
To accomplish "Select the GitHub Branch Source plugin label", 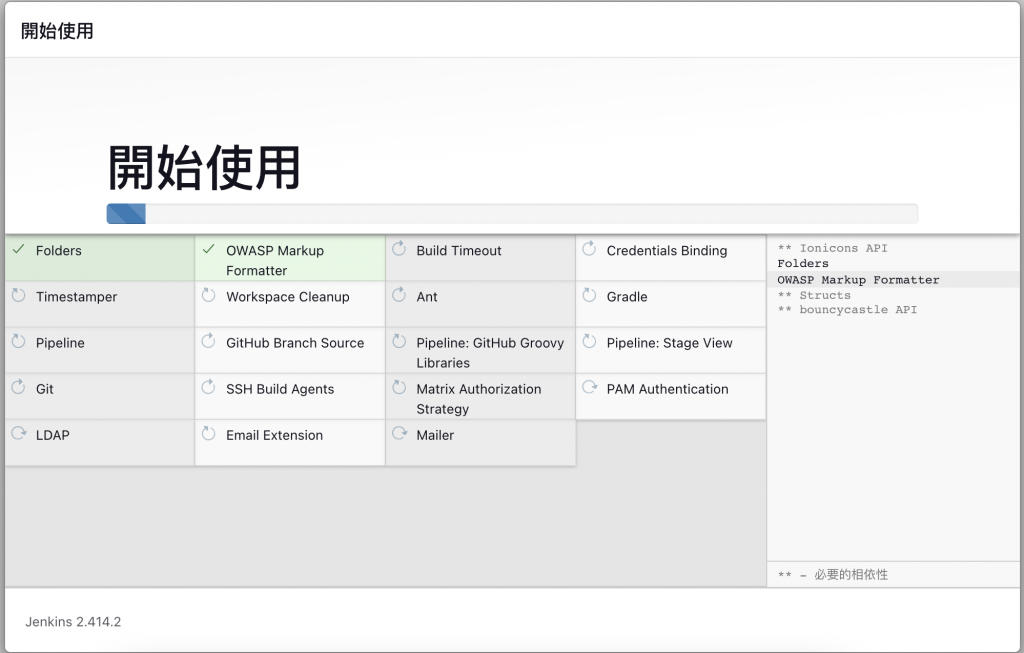I will tap(295, 343).
